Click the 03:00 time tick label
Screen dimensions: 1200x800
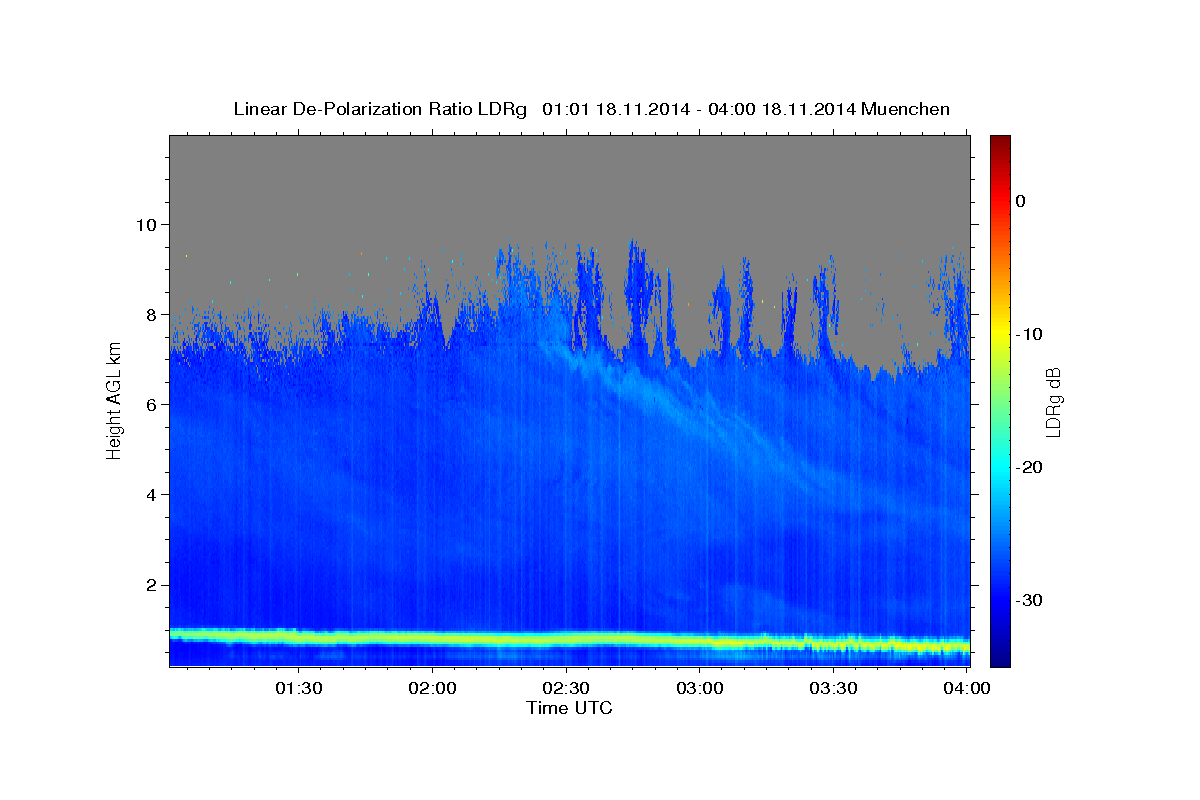[x=700, y=689]
